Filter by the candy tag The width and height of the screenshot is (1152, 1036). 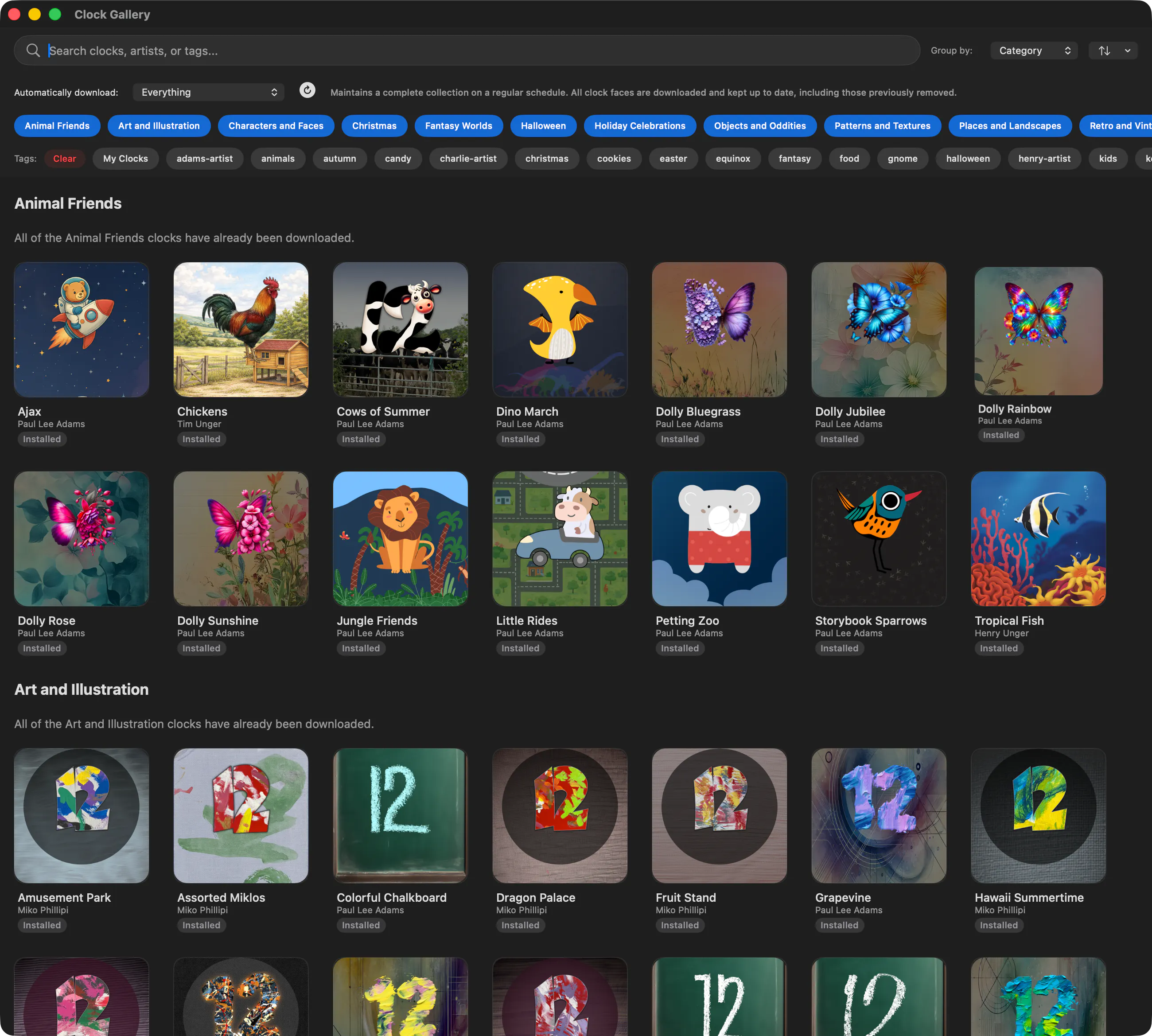click(398, 159)
